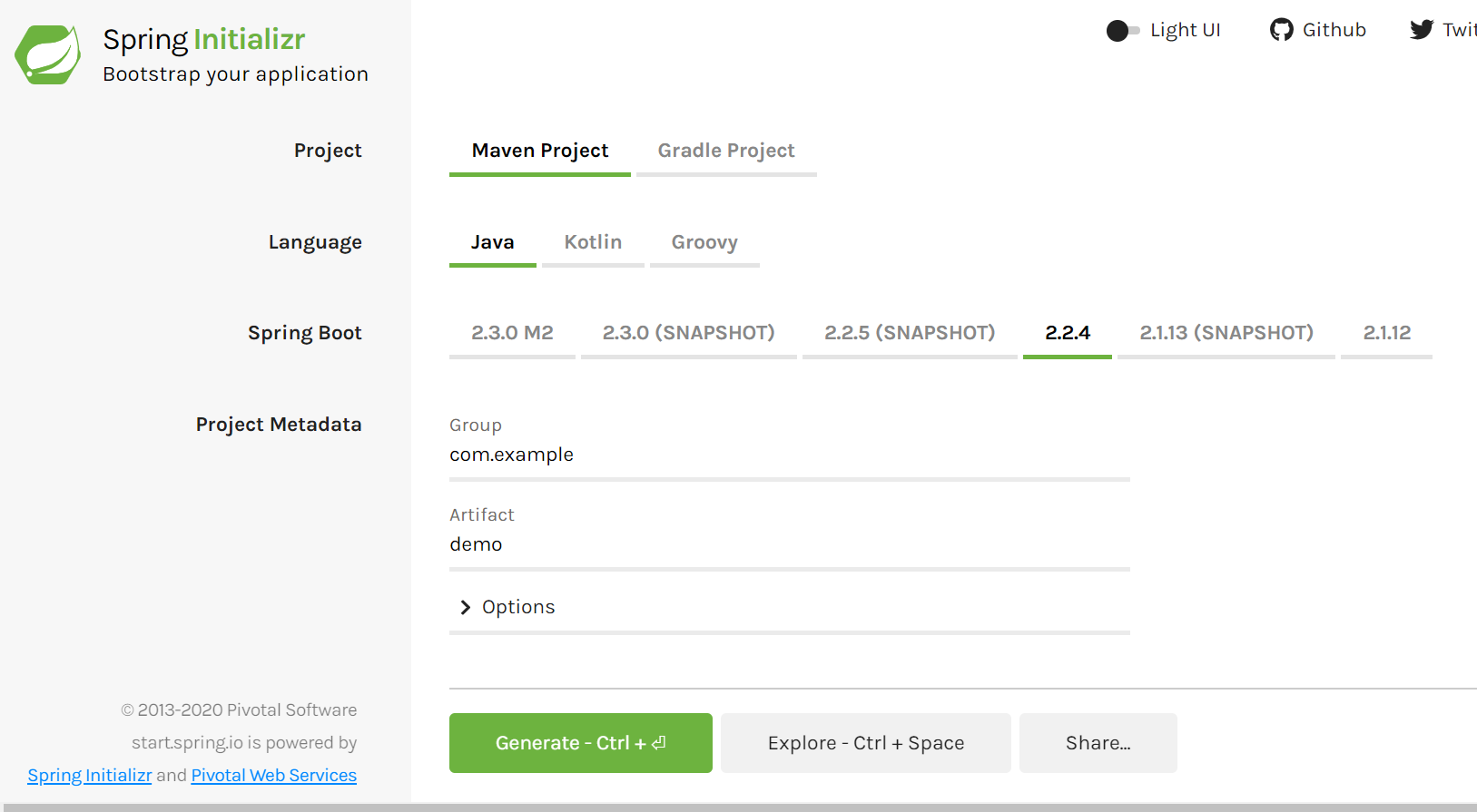The width and height of the screenshot is (1477, 812).
Task: Click the Spring leaf logo icon
Action: 48,55
